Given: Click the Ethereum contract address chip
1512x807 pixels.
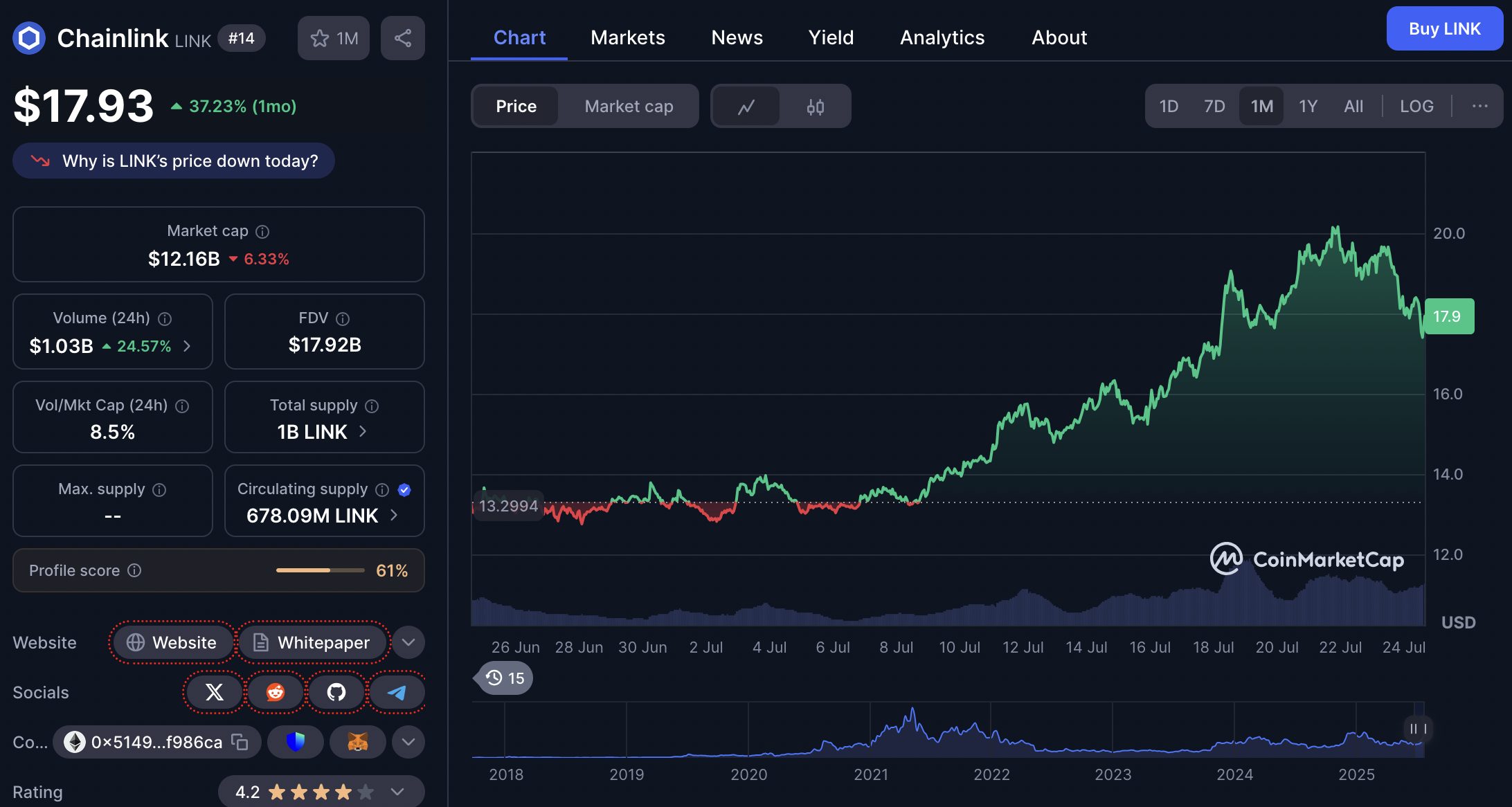Looking at the screenshot, I should pyautogui.click(x=157, y=742).
